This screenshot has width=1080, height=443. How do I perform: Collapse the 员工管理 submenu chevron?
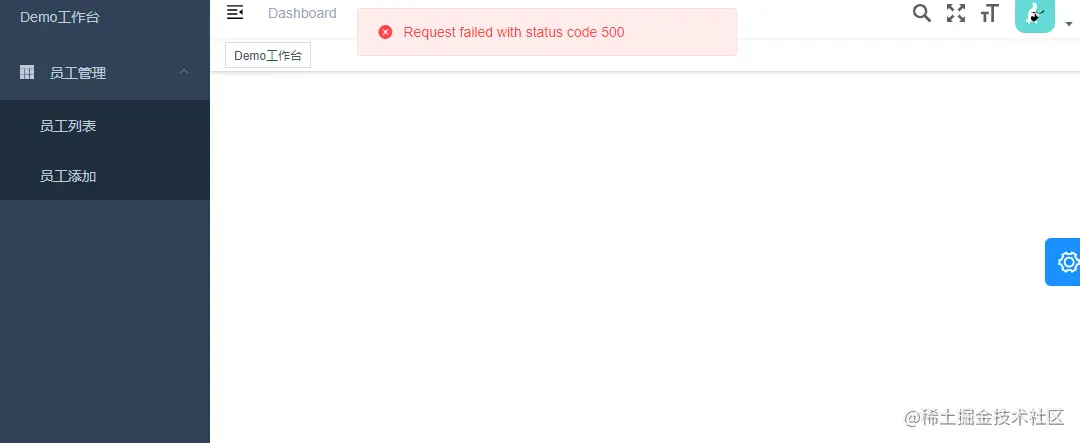tap(184, 72)
